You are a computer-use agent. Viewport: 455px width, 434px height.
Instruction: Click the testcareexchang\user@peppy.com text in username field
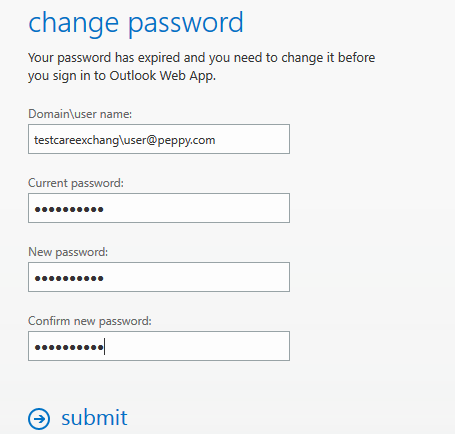(125, 140)
